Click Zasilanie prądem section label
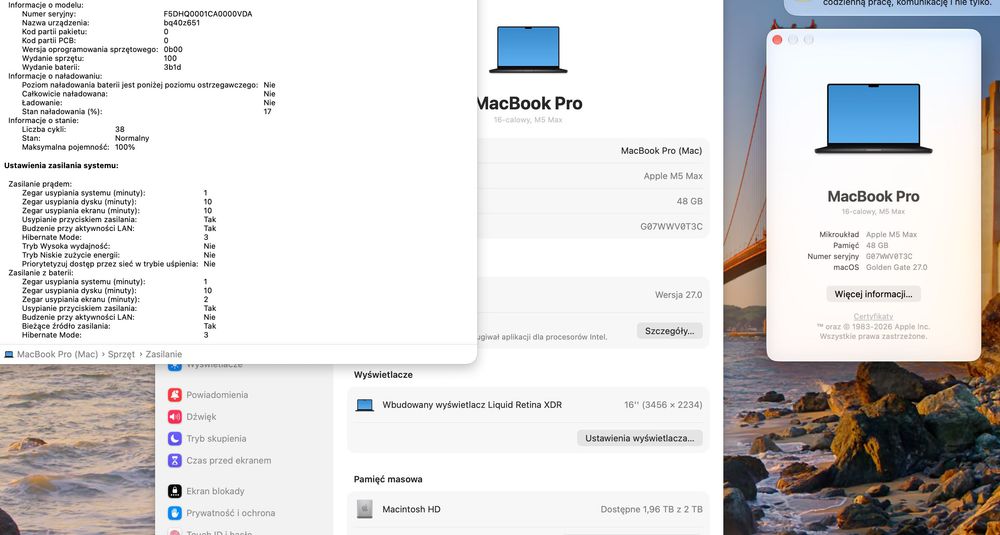 (x=40, y=184)
